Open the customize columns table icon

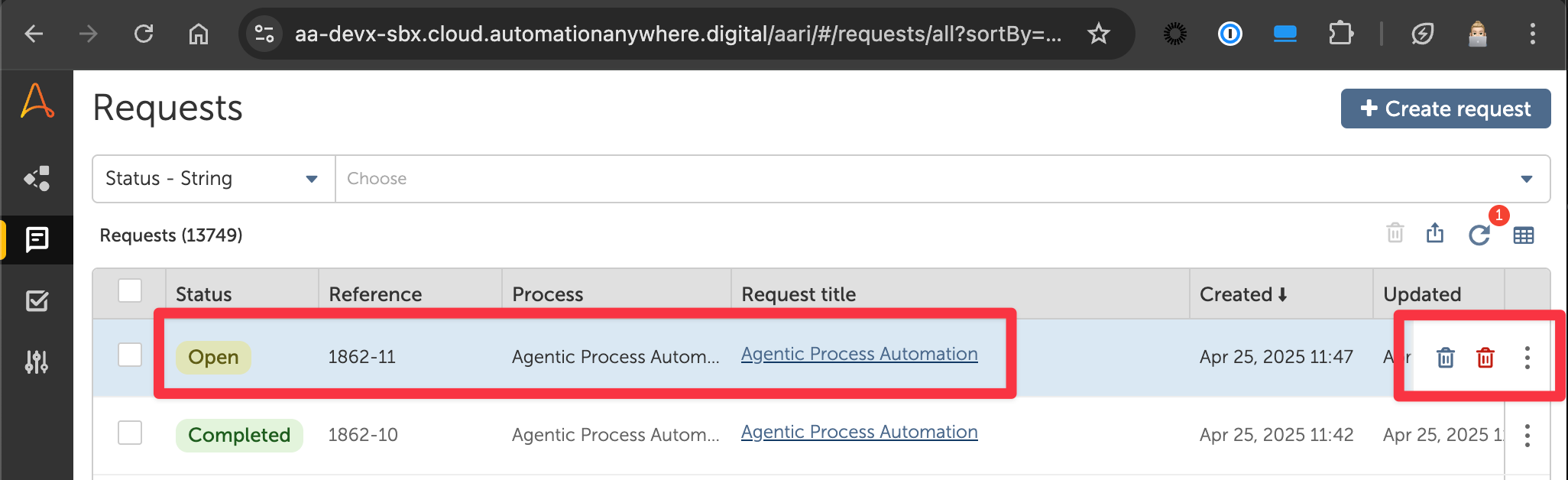point(1524,235)
